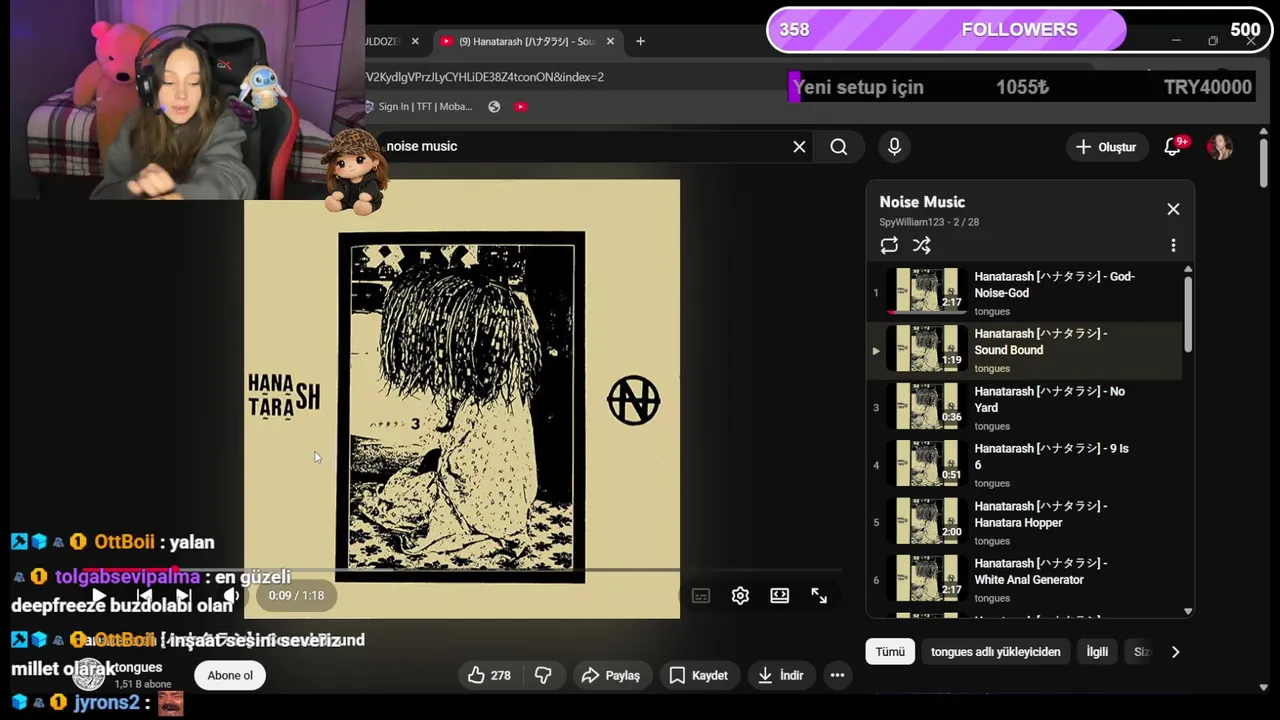The height and width of the screenshot is (720, 1280).
Task: Toggle loop playlist
Action: 889,245
